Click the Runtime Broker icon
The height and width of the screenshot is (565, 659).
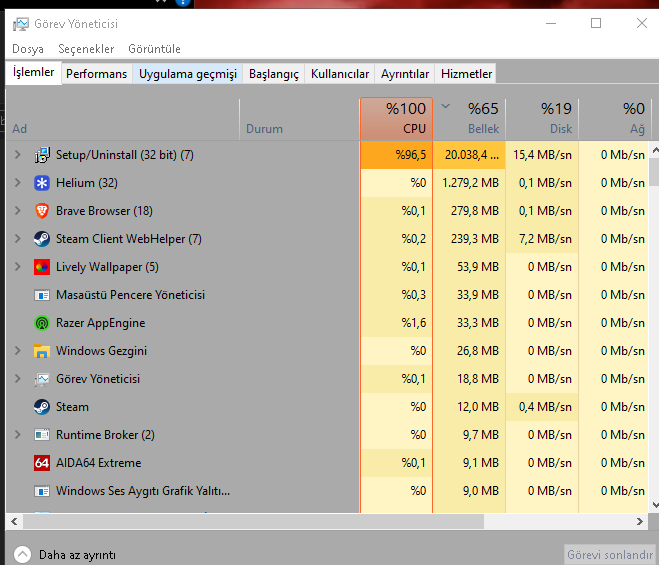point(42,435)
